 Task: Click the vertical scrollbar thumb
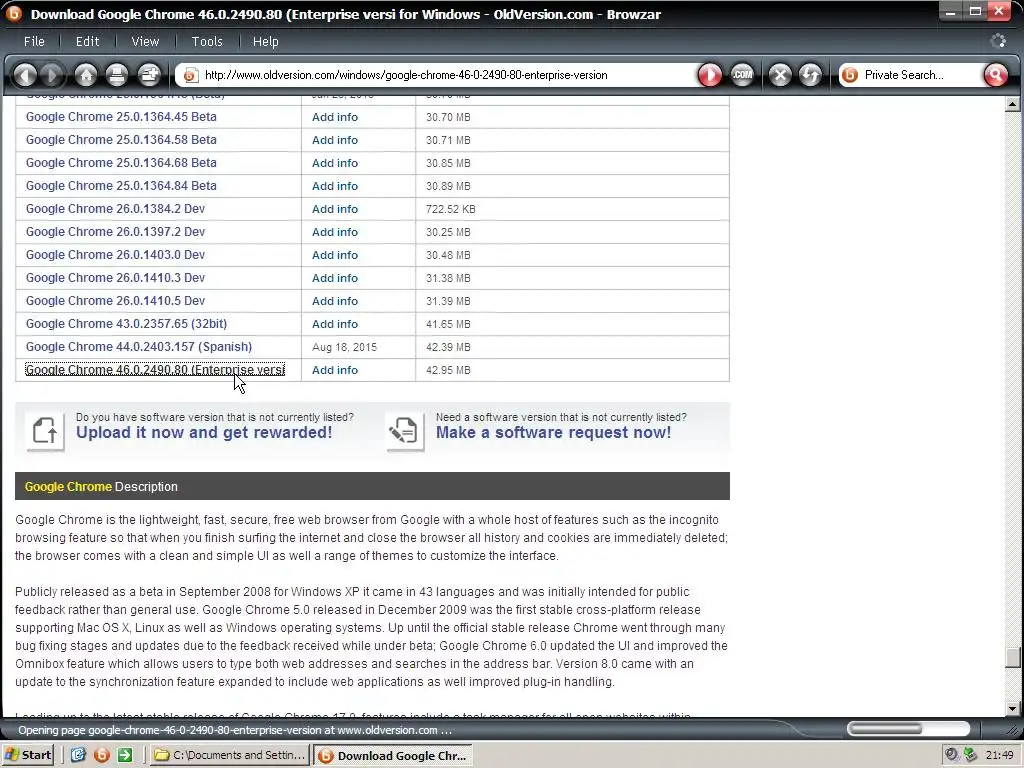(x=1012, y=657)
